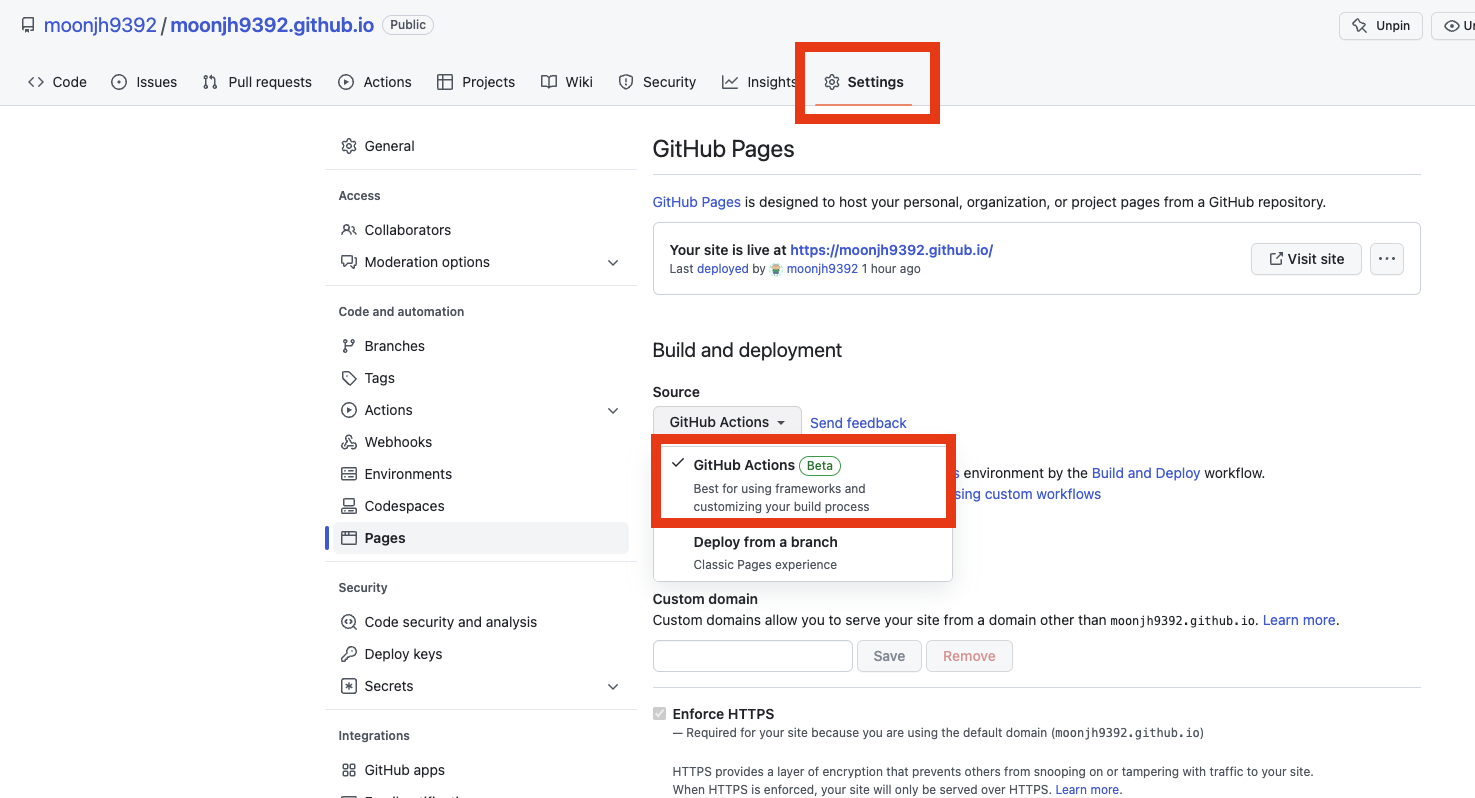Click the Webhooks icon in sidebar
Screen dimensions: 1475x798
pos(349,442)
